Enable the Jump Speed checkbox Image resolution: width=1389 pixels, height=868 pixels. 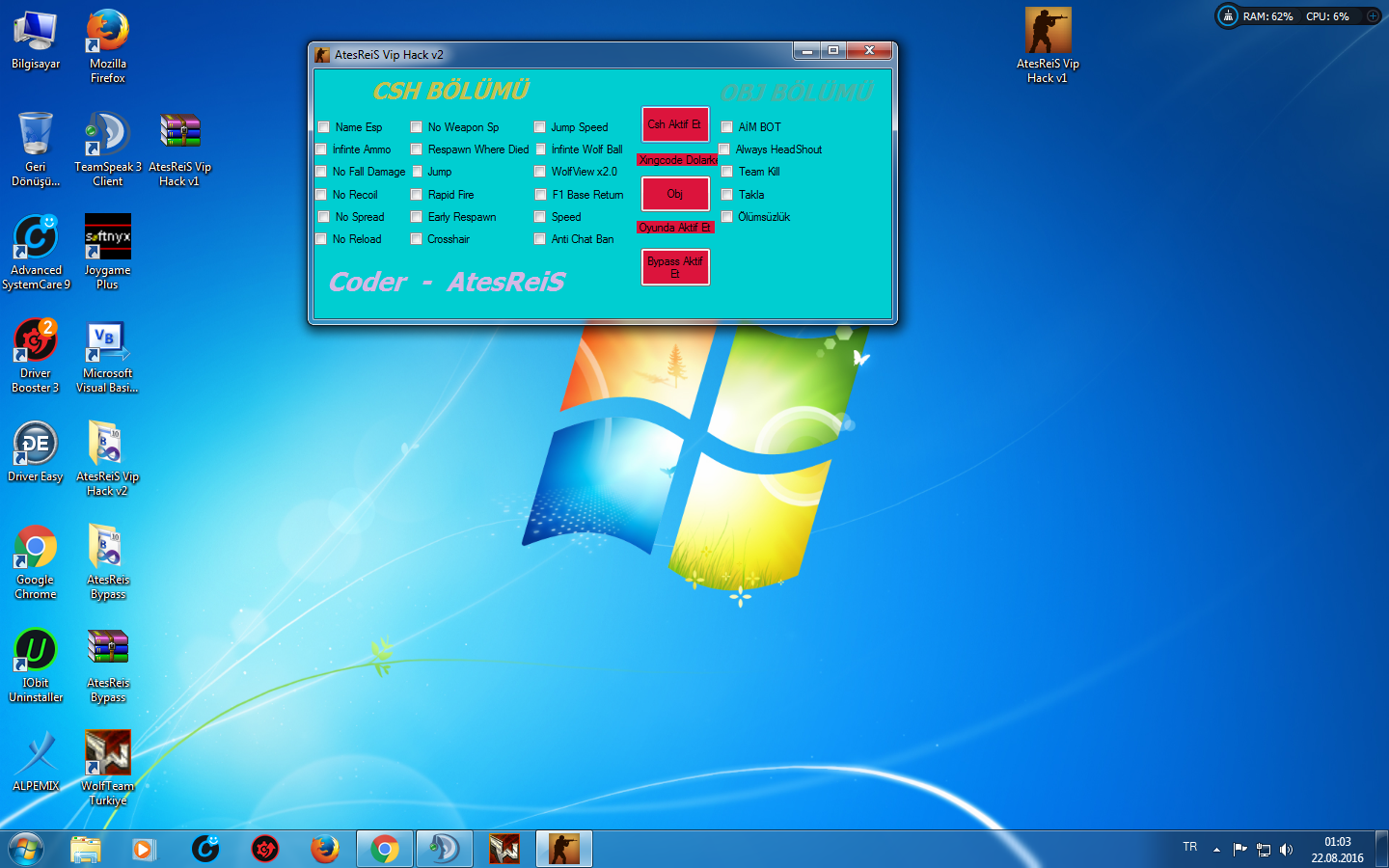[x=539, y=126]
